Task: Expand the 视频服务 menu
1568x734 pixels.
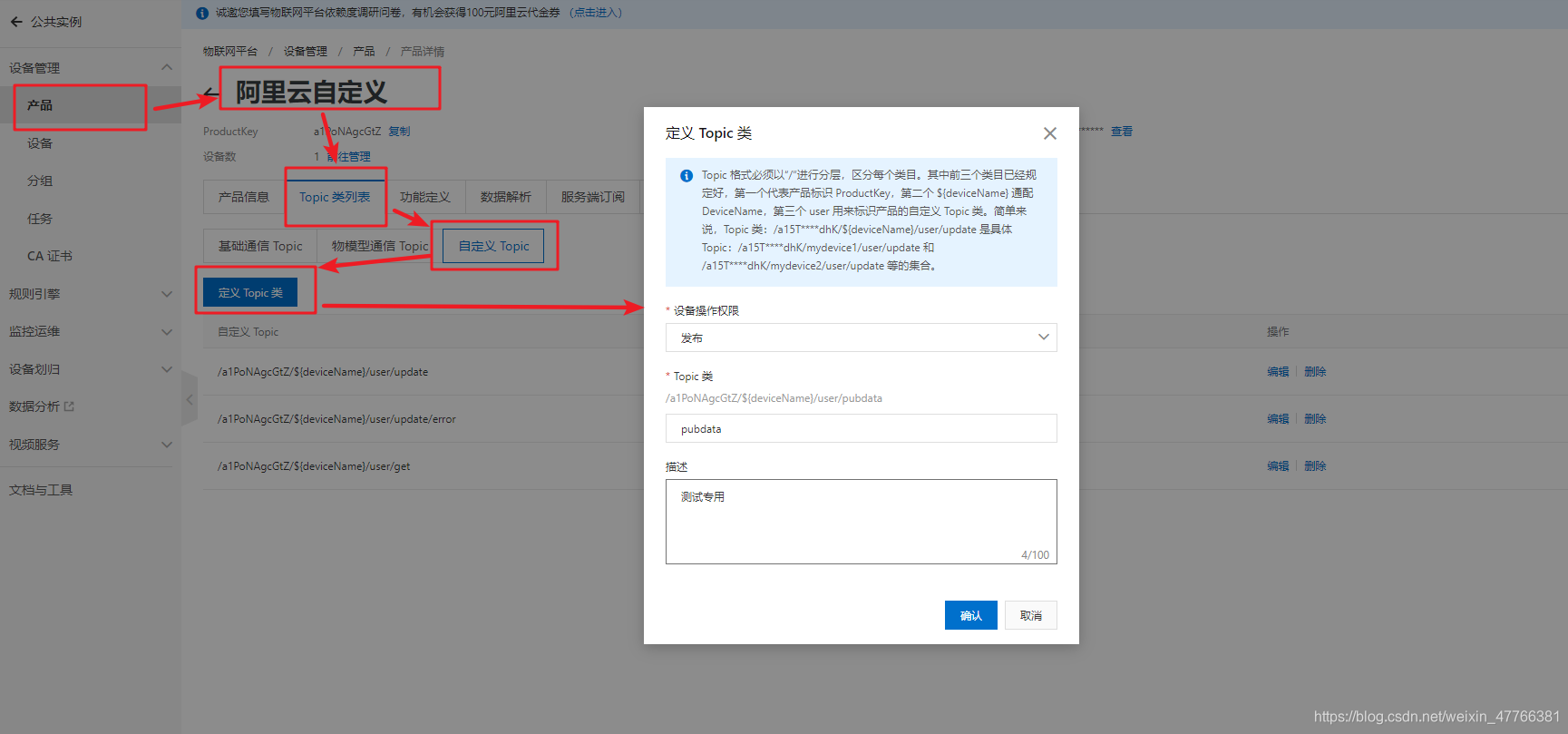Action: pos(167,445)
